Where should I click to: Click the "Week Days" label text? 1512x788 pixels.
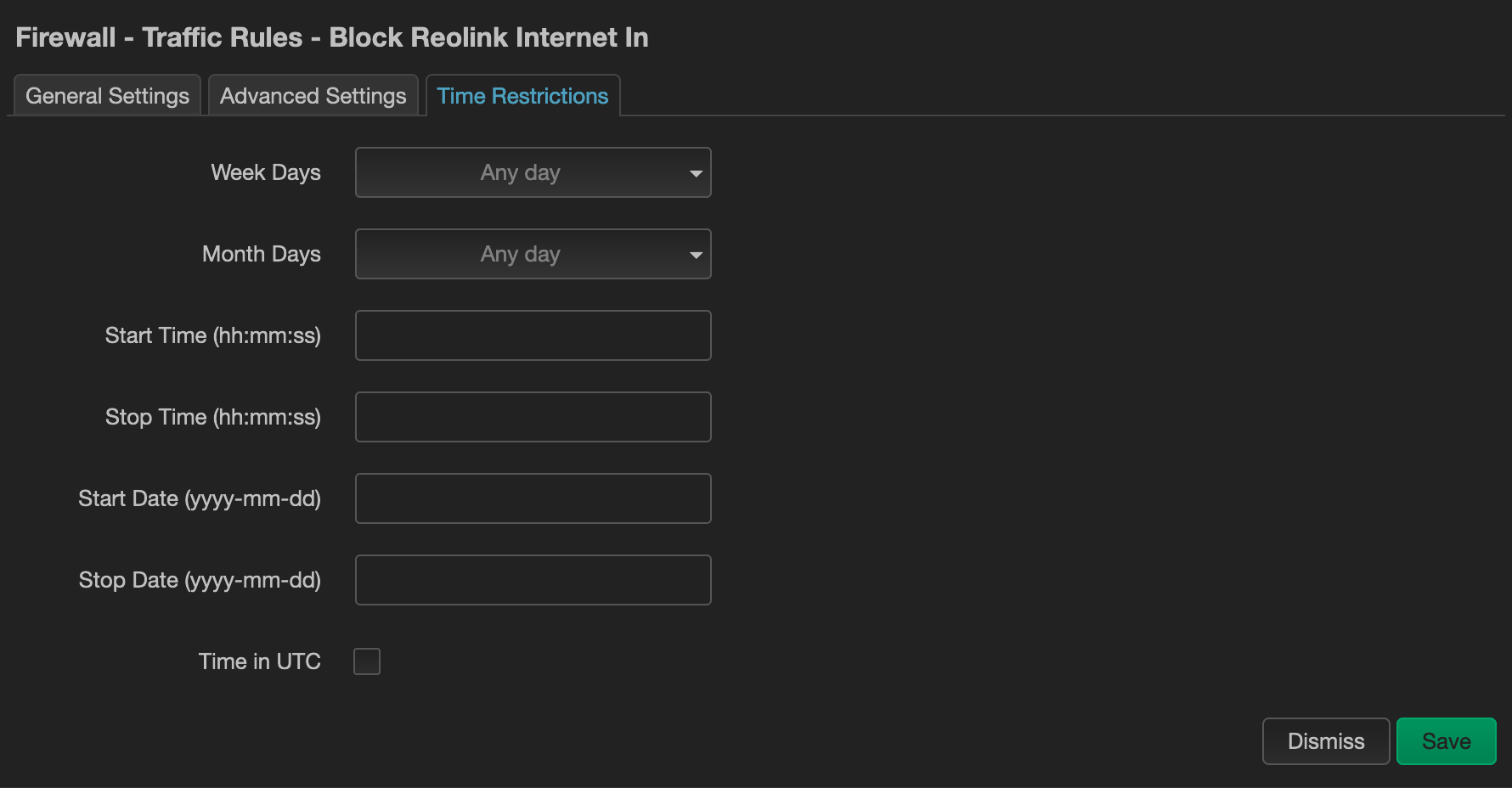[x=265, y=172]
